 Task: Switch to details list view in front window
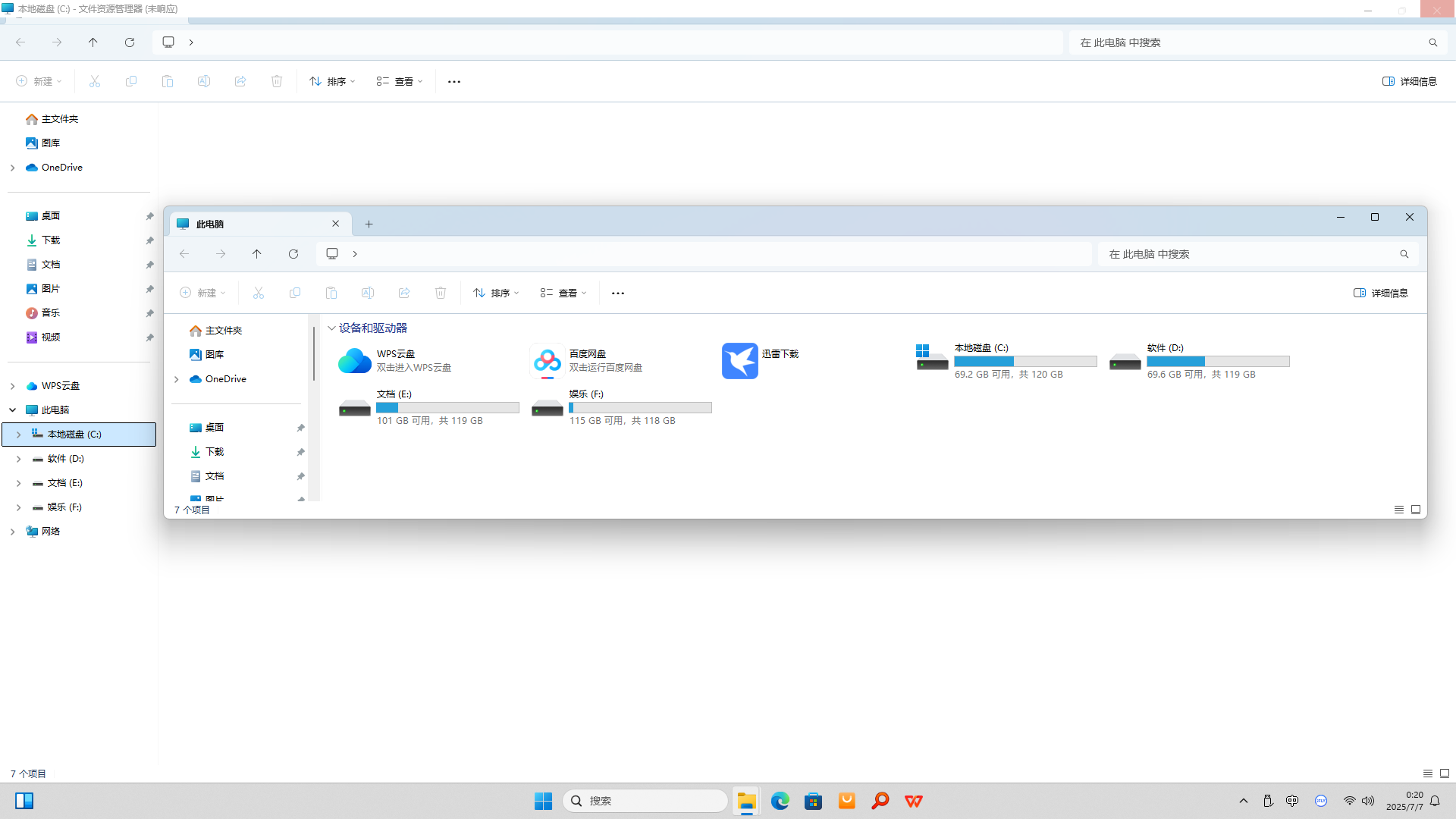1398,510
